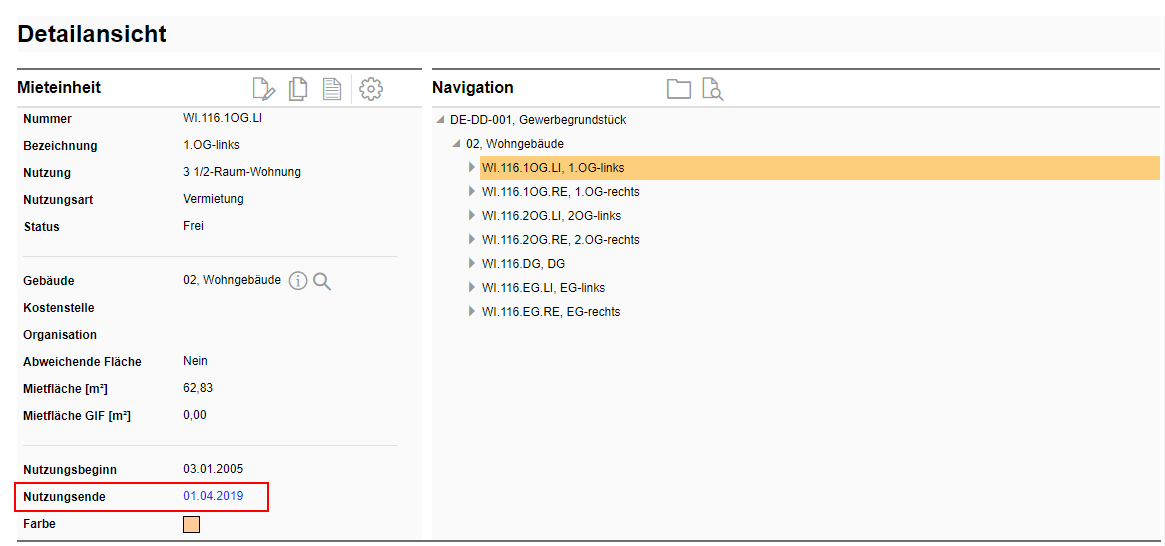
Task: Expand the WI.116.EG.RE, EG-rechts node
Action: 472,312
